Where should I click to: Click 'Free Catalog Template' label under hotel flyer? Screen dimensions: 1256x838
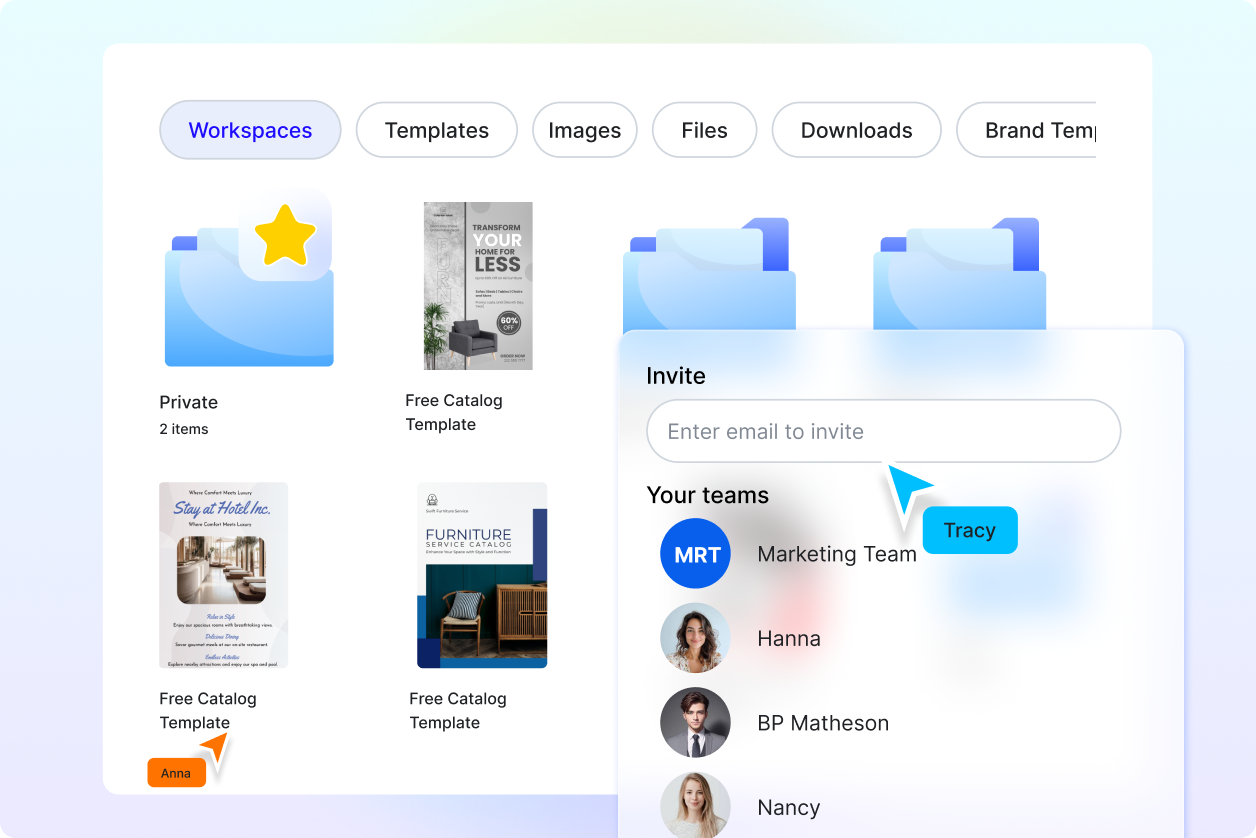coord(208,710)
